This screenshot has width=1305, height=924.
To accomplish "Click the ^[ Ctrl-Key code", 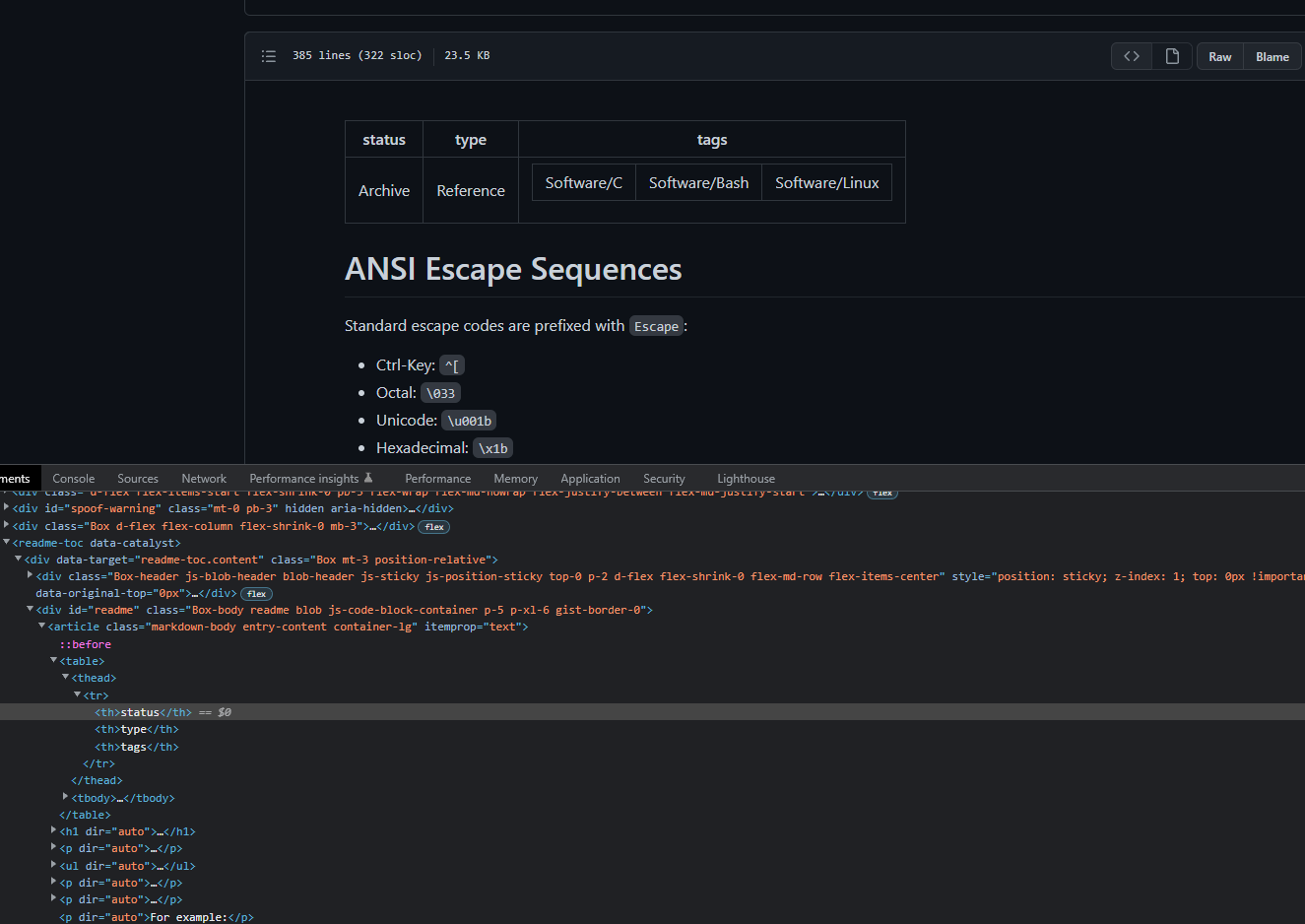I will 452,365.
